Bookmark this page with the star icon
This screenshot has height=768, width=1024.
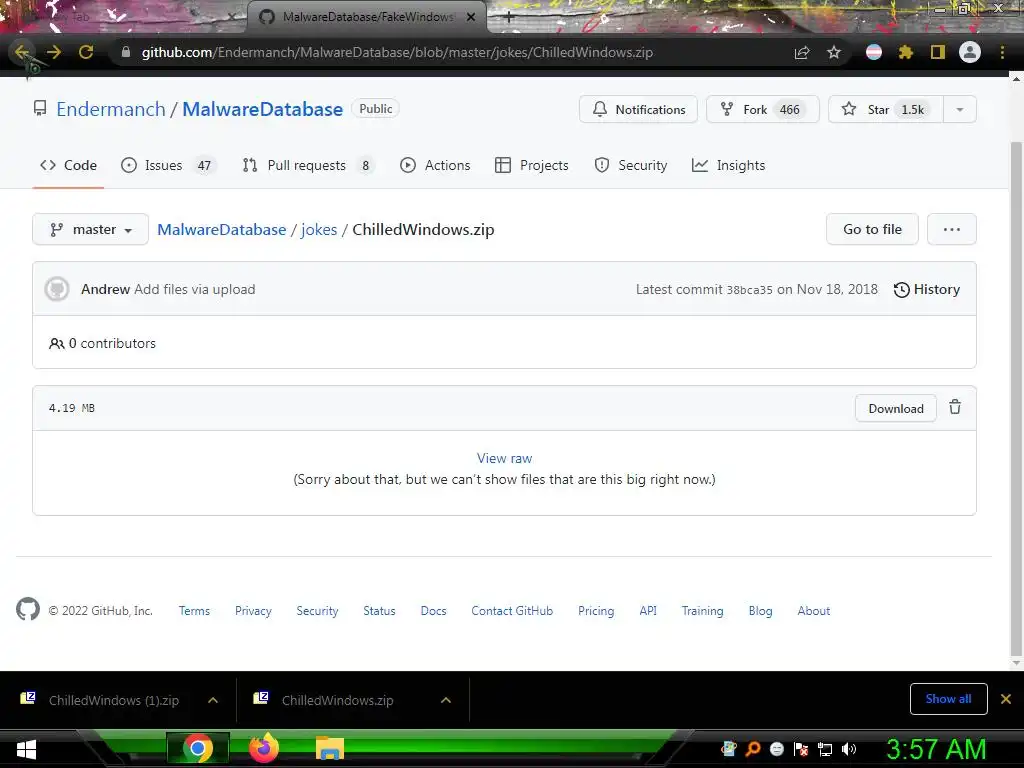click(834, 52)
